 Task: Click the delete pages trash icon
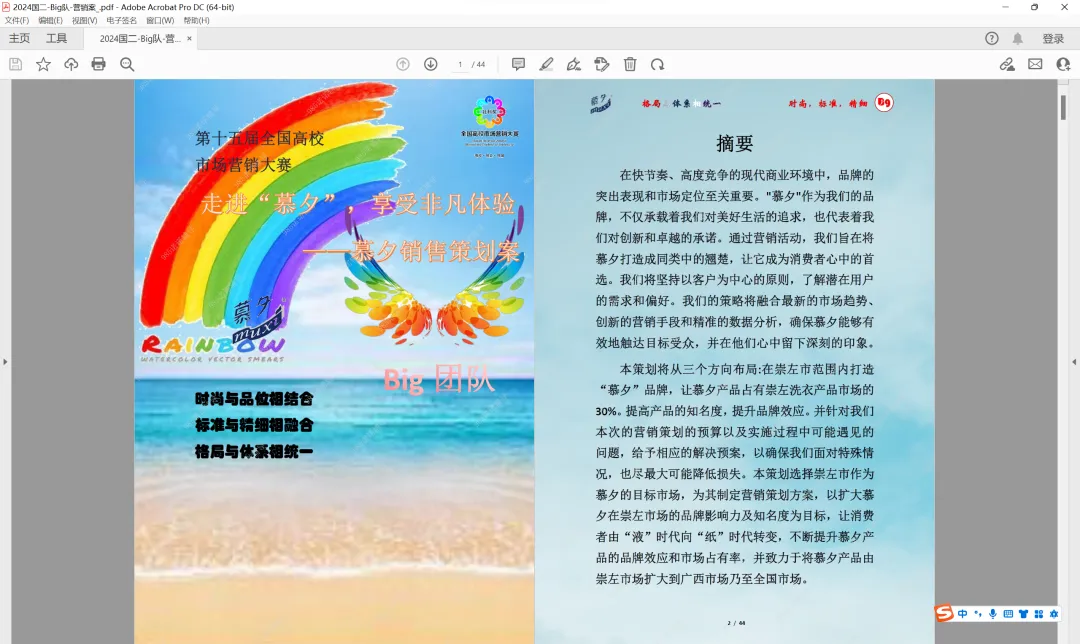630,64
